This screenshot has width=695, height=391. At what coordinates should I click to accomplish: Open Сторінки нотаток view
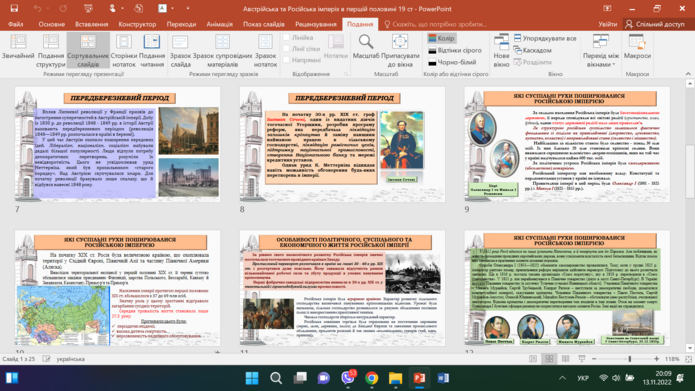point(124,51)
